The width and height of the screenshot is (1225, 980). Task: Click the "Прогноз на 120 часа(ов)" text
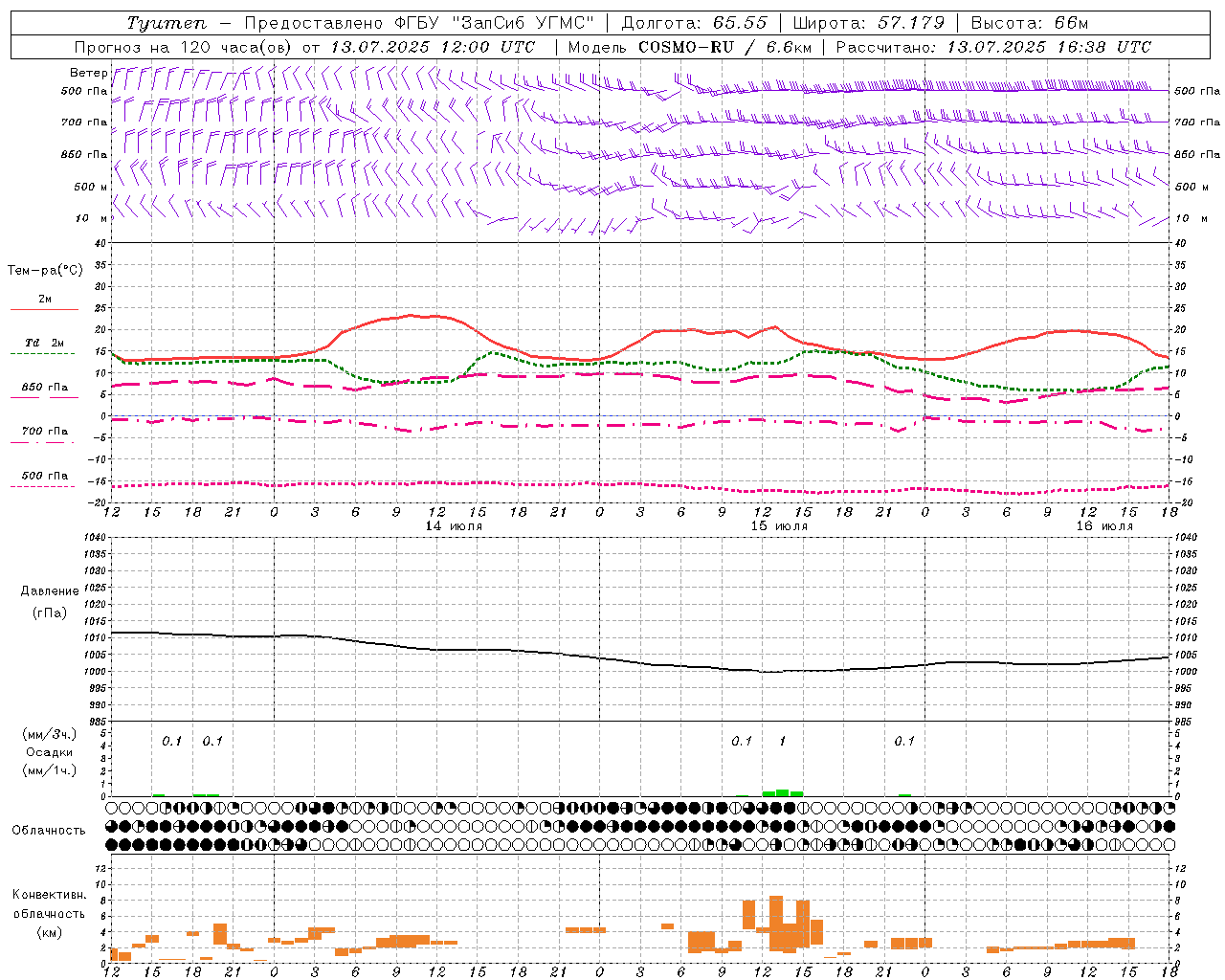pyautogui.click(x=184, y=47)
